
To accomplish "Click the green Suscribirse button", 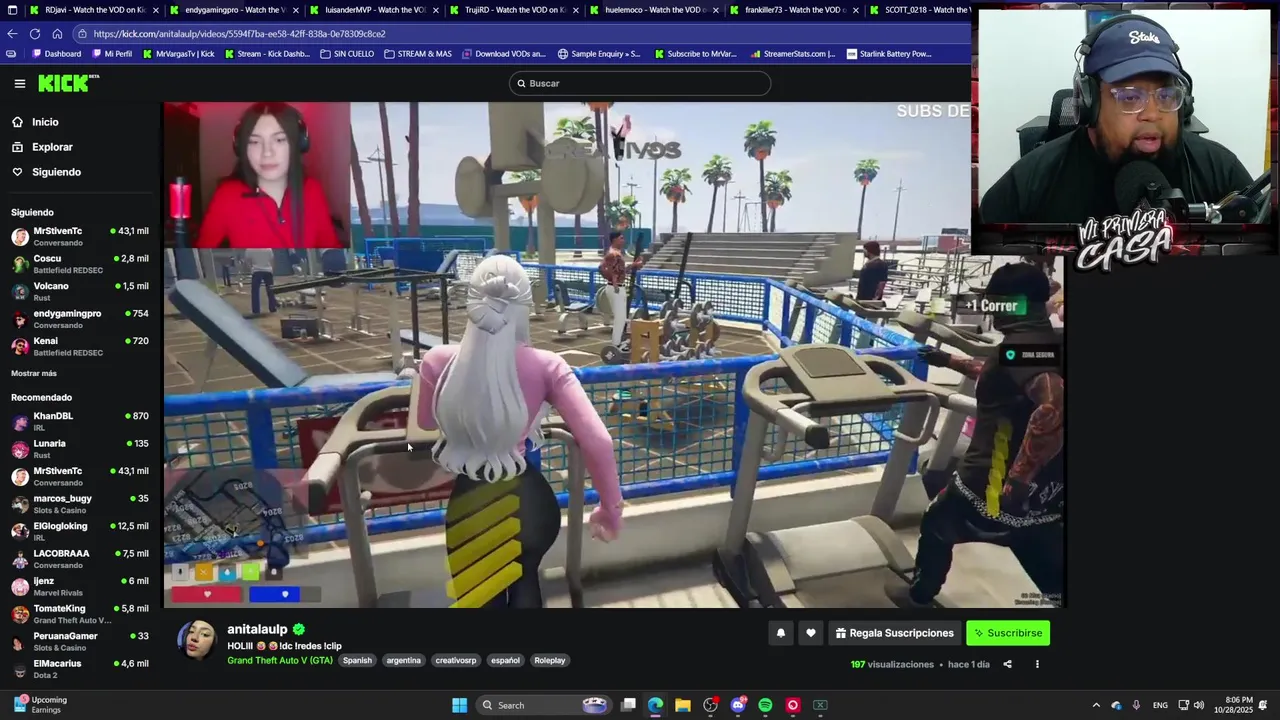I will [1008, 633].
